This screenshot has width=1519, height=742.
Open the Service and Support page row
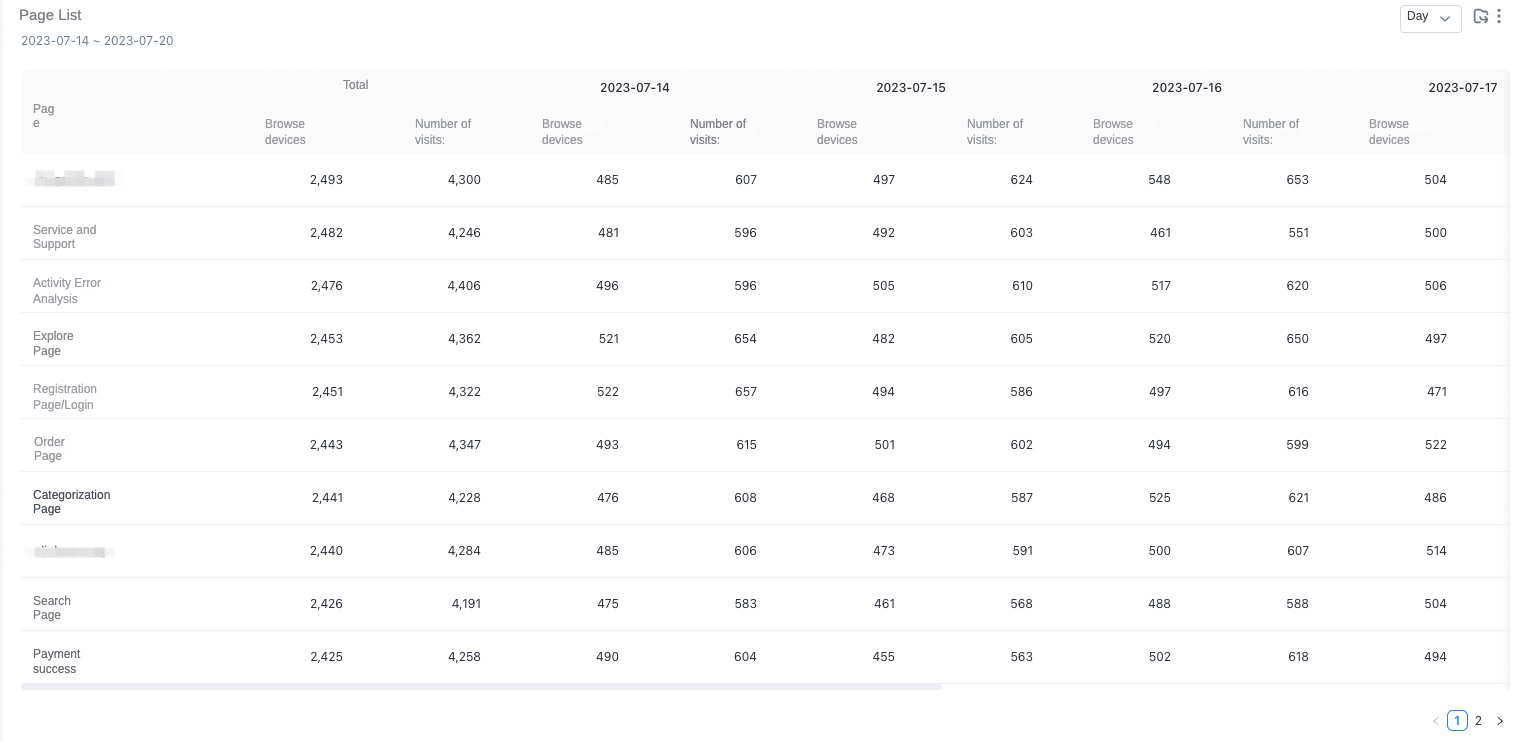tap(765, 233)
